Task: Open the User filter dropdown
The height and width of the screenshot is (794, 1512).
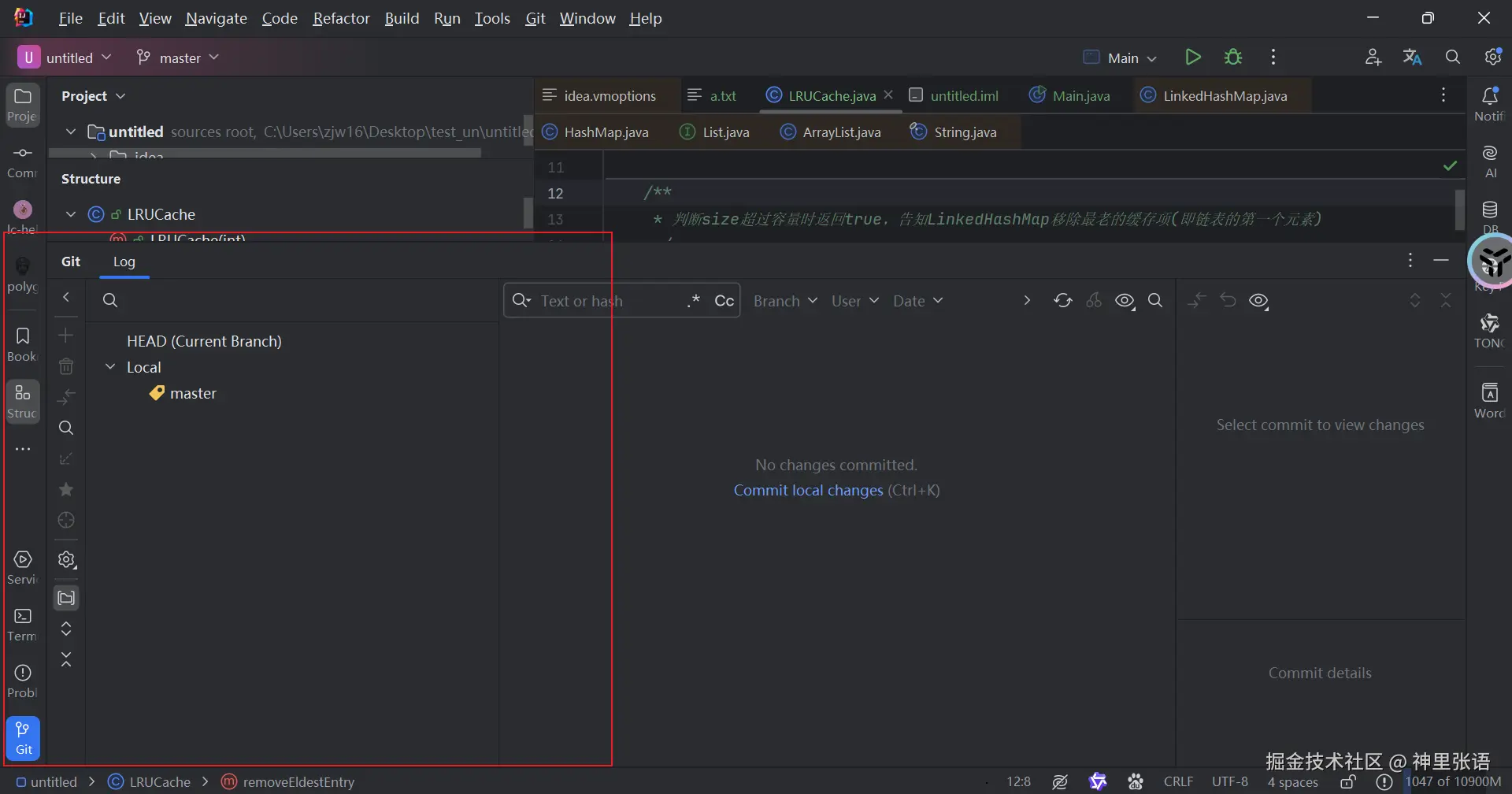Action: (x=855, y=301)
